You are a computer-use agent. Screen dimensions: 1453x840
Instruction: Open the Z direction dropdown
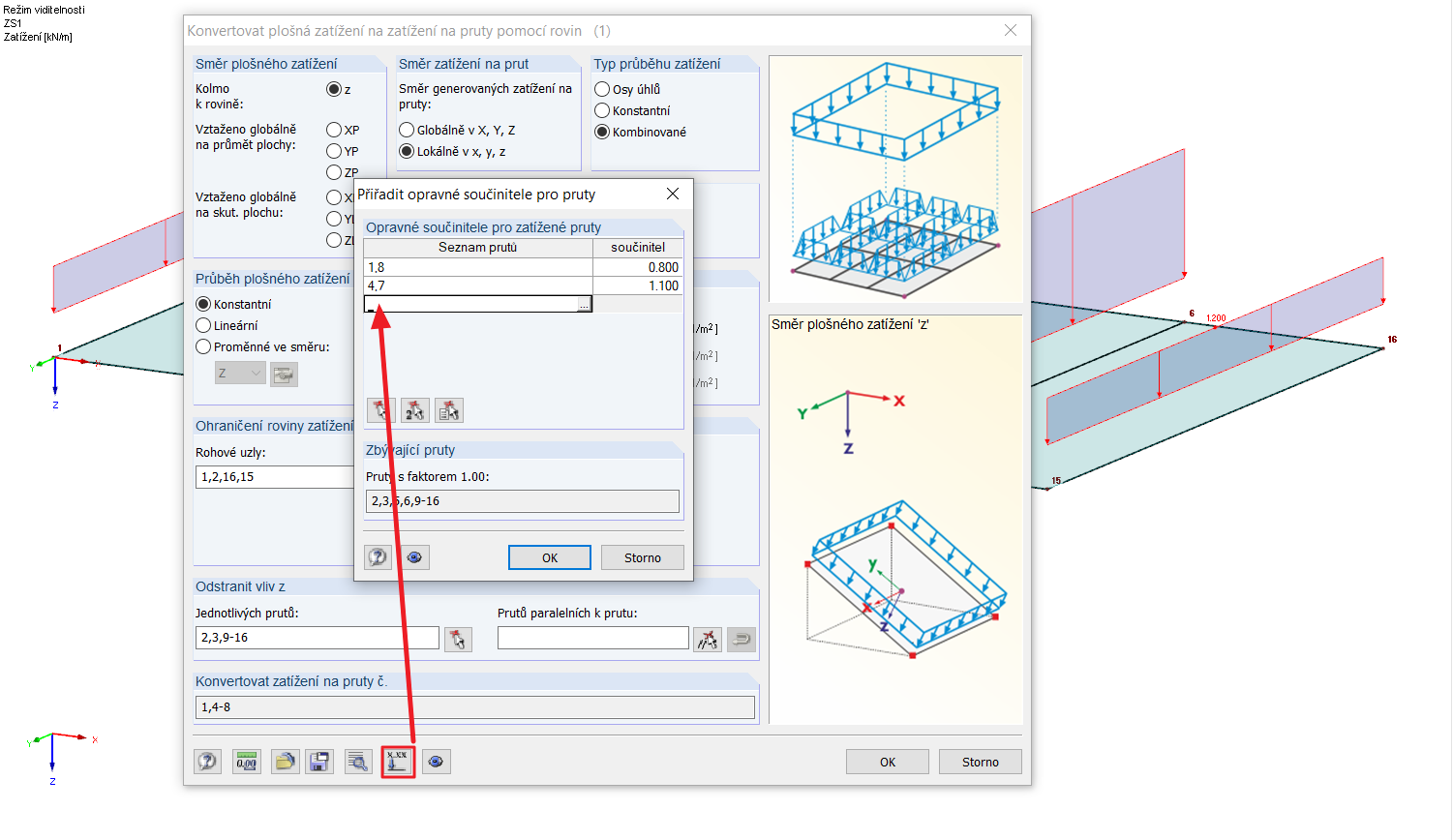[x=240, y=374]
